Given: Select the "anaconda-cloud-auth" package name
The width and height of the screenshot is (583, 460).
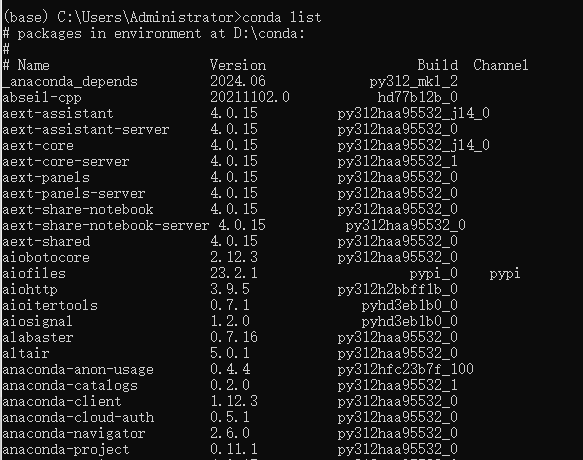Looking at the screenshot, I should tap(78, 417).
